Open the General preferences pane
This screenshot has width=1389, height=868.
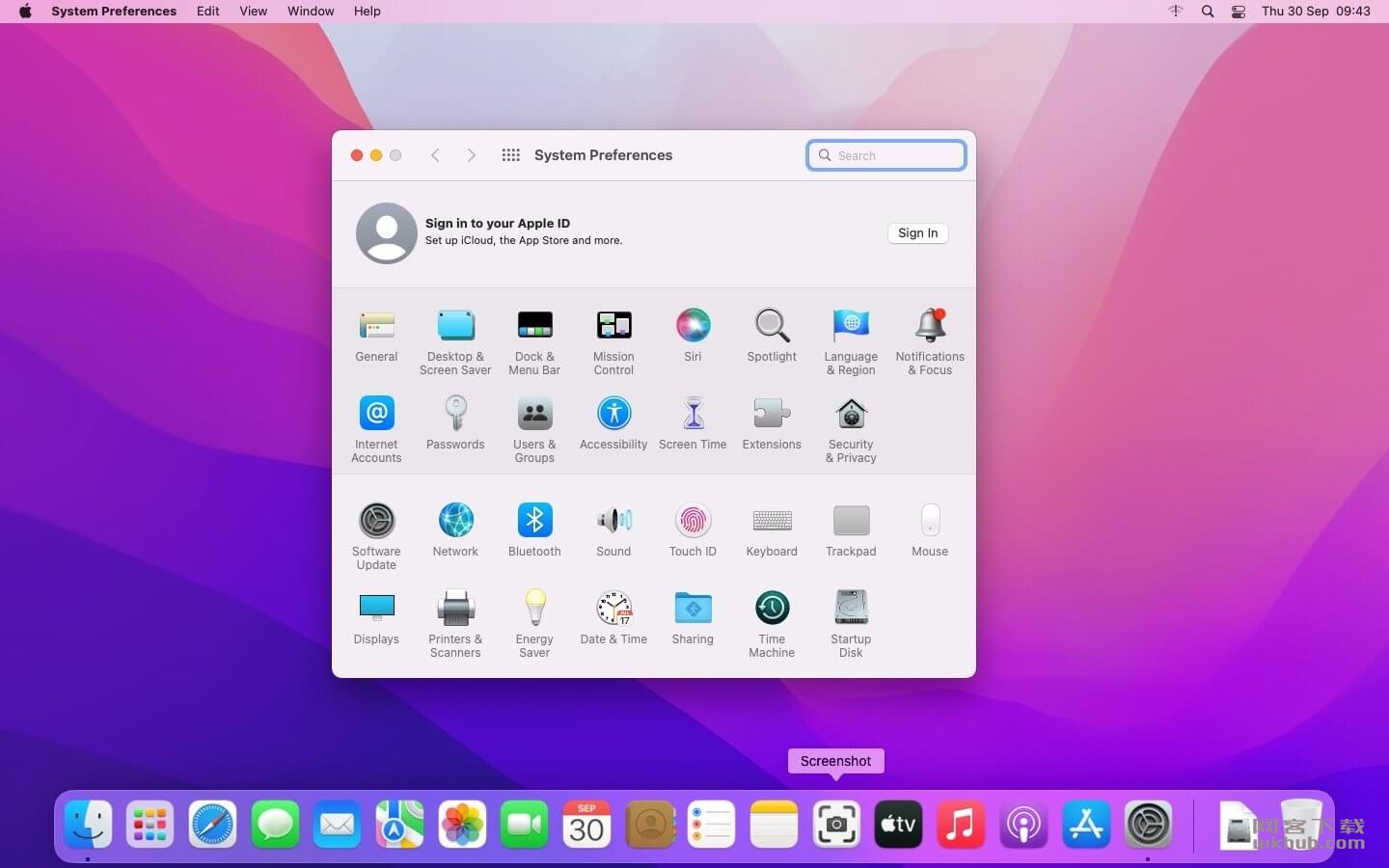tap(376, 336)
